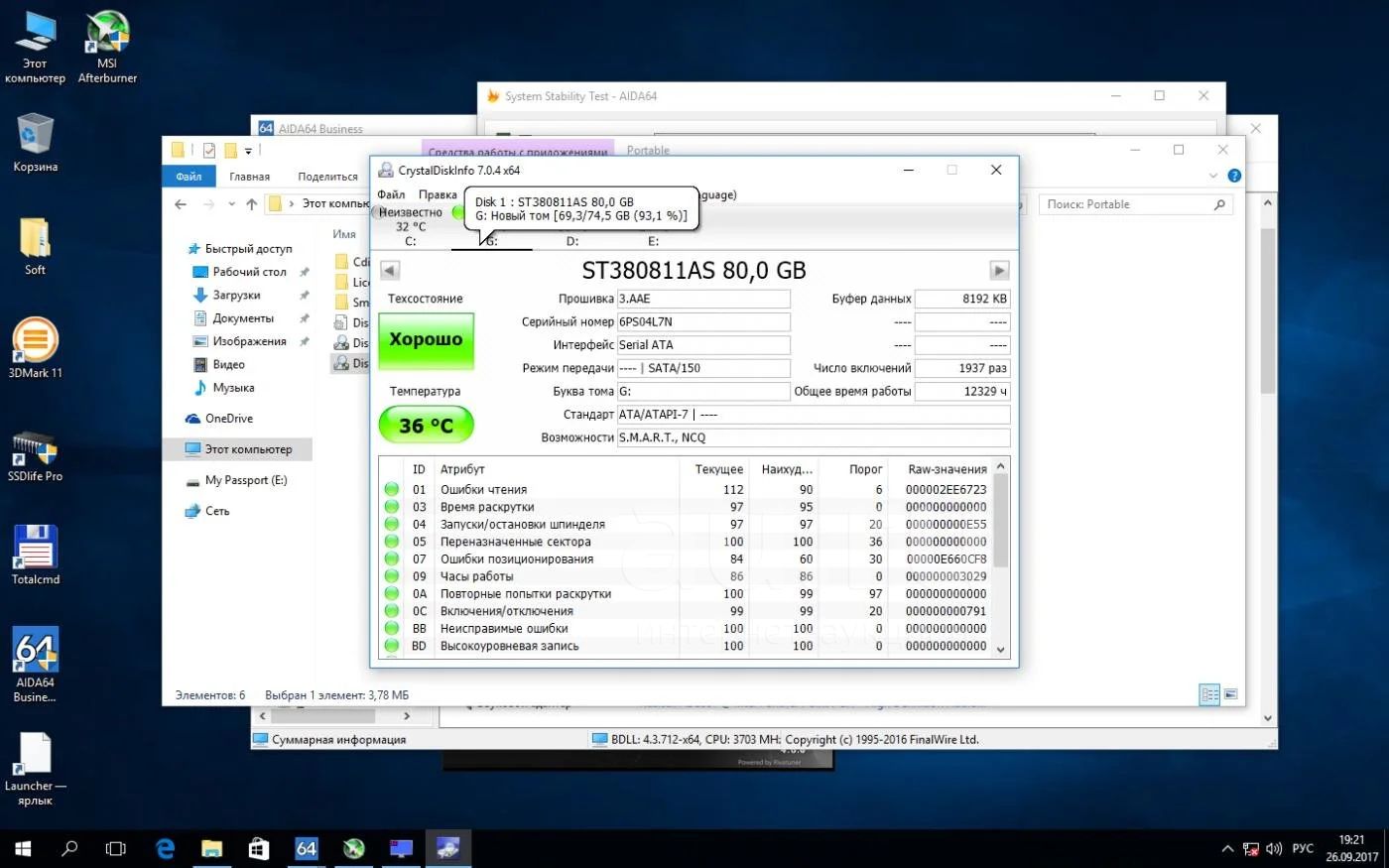The width and height of the screenshot is (1389, 868).
Task: Click status icon of Переназначенные сектора row
Action: pos(392,542)
